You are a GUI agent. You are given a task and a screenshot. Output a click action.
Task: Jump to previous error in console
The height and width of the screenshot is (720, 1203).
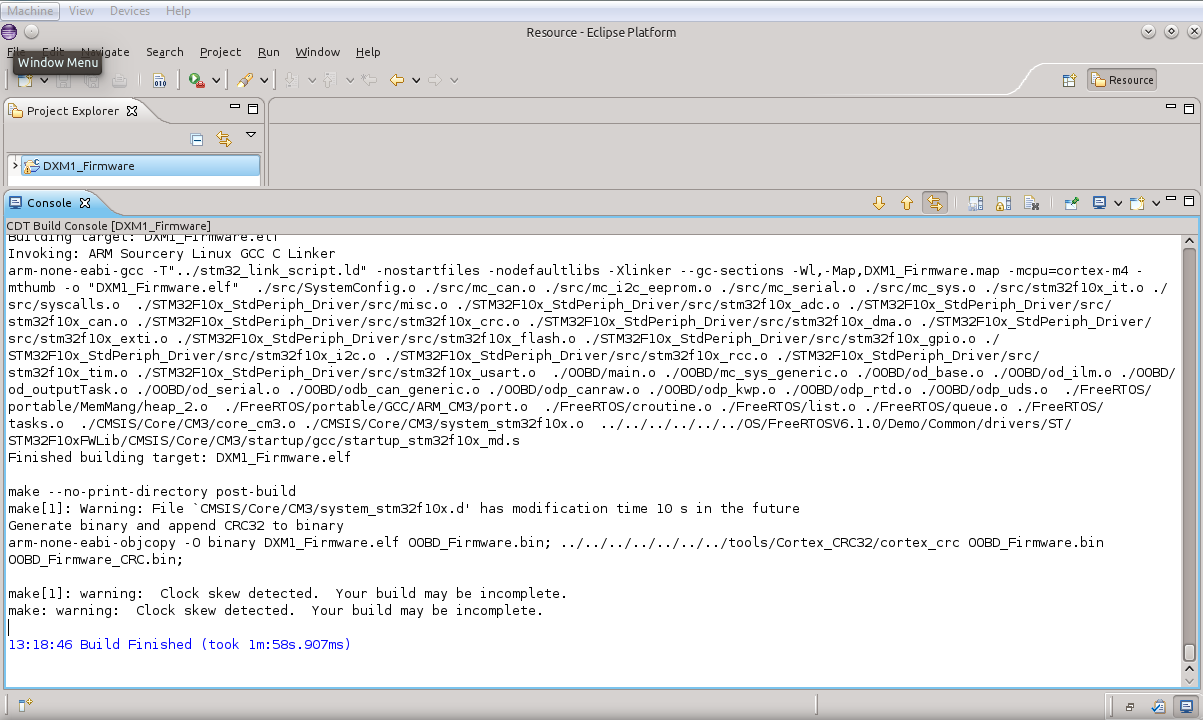(907, 203)
